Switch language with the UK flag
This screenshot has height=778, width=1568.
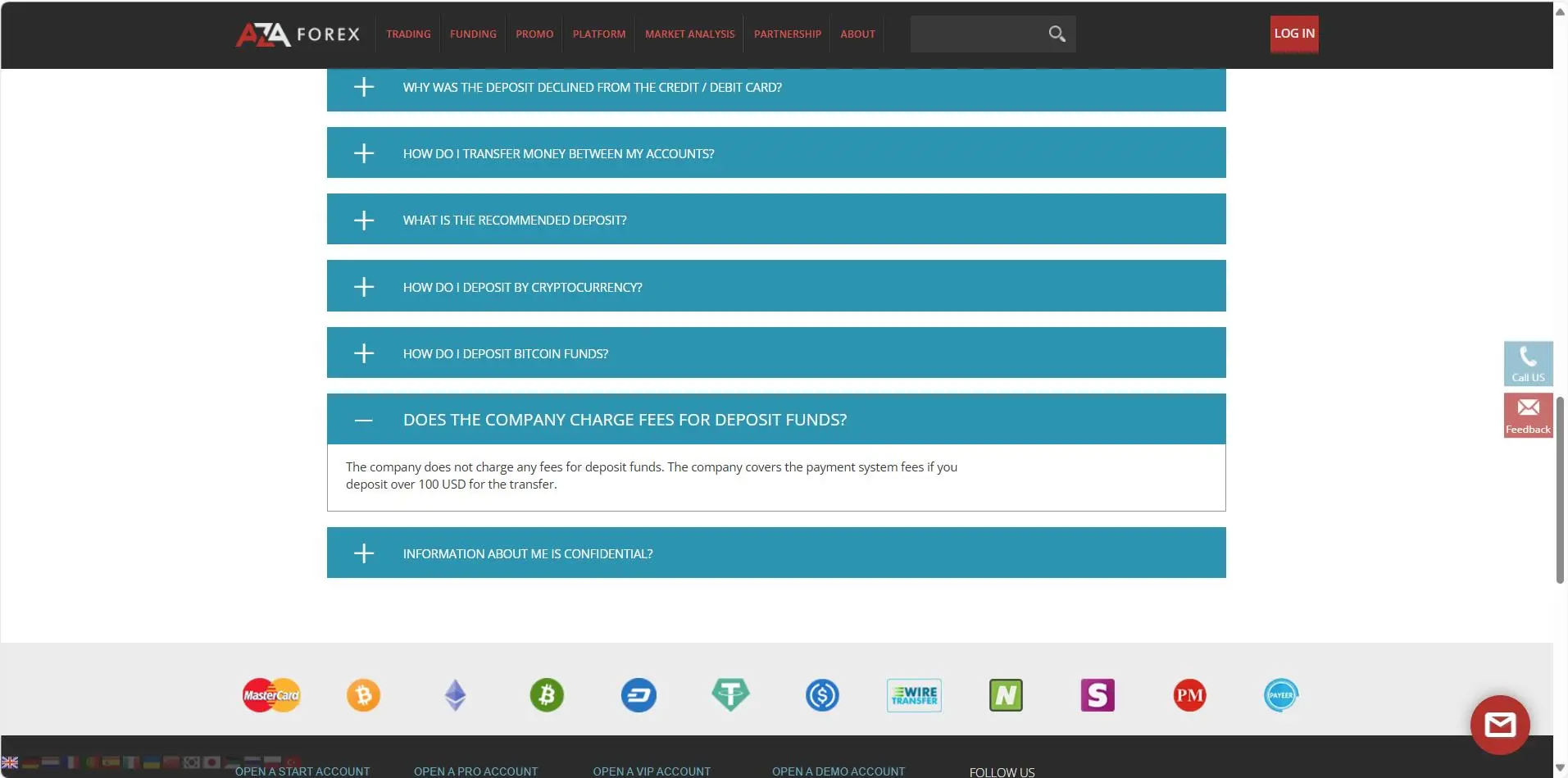click(10, 762)
